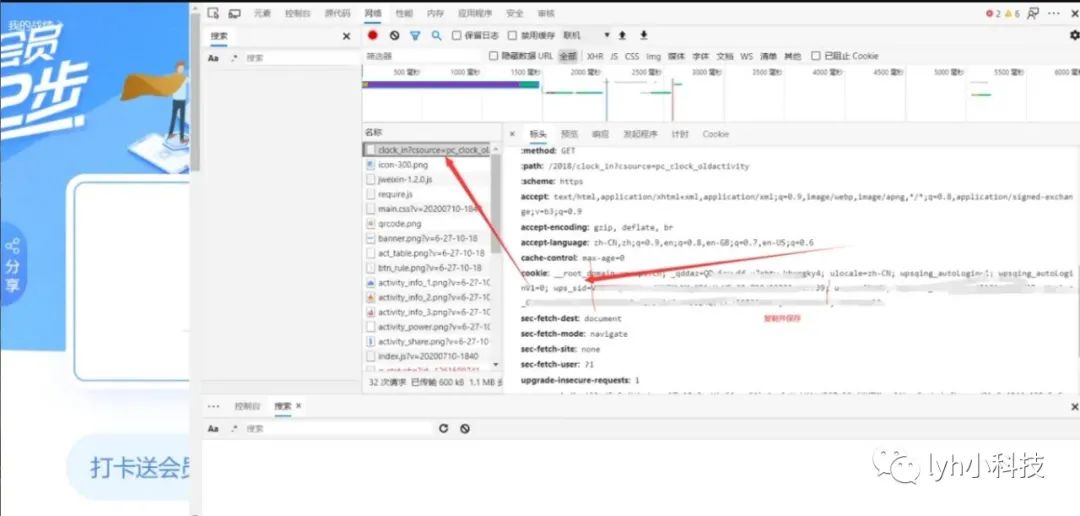Select the XHR request type filter
The width and height of the screenshot is (1080, 516).
[595, 56]
